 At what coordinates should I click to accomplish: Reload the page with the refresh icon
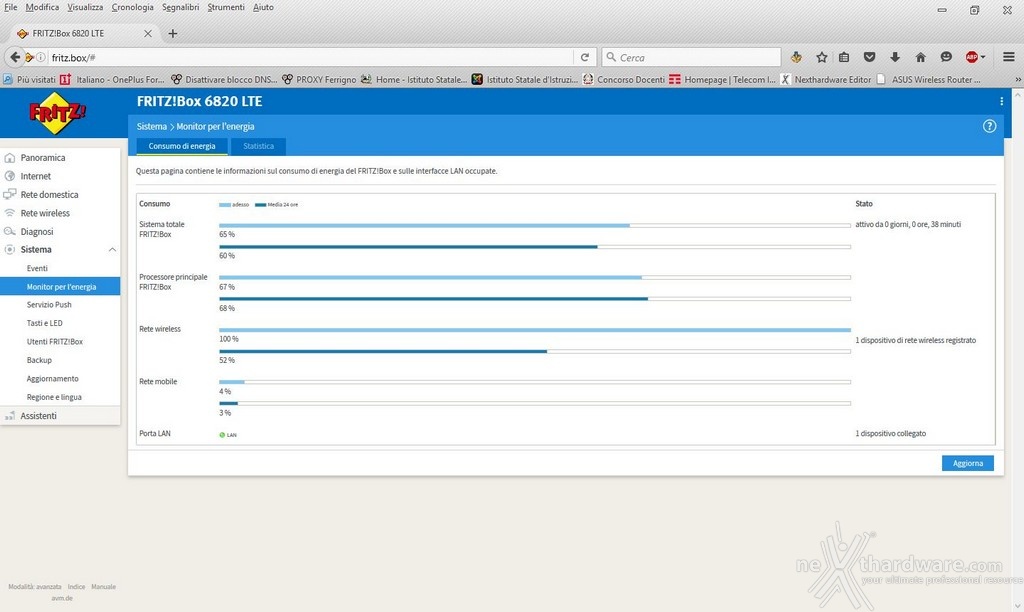pyautogui.click(x=584, y=57)
